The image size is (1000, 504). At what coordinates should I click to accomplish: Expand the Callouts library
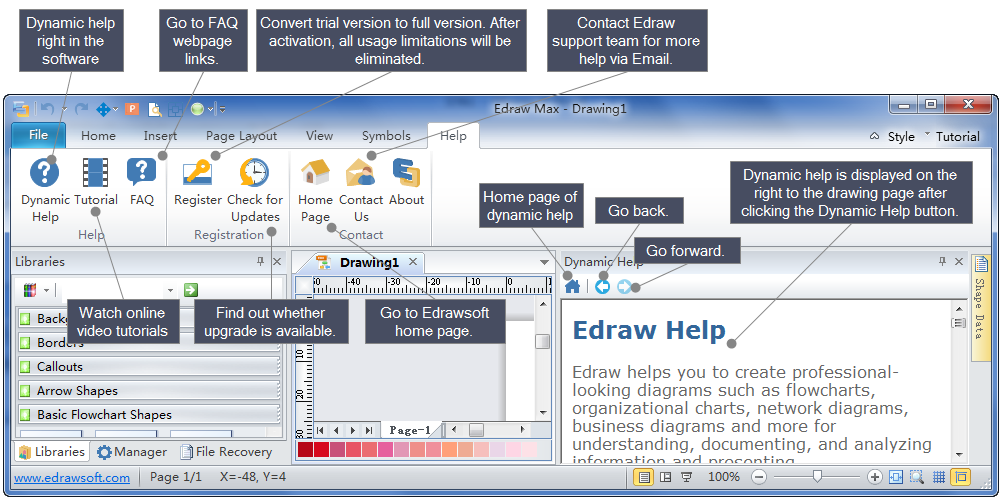[149, 367]
